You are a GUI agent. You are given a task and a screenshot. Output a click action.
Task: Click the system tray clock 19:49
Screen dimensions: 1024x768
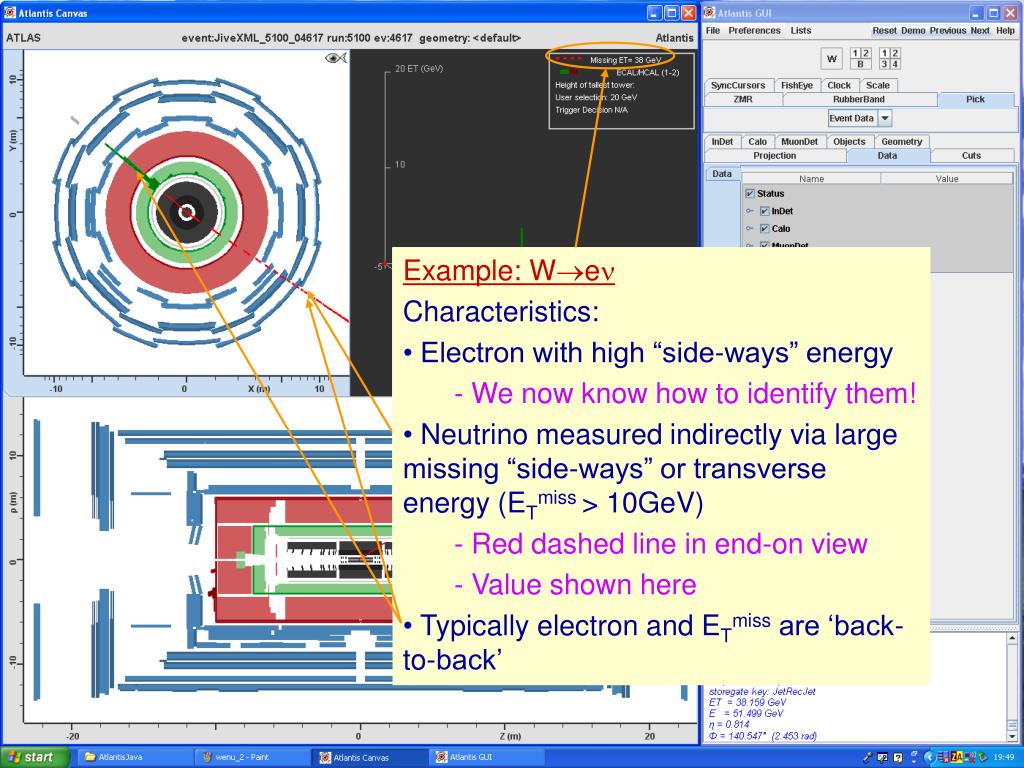[x=1004, y=758]
